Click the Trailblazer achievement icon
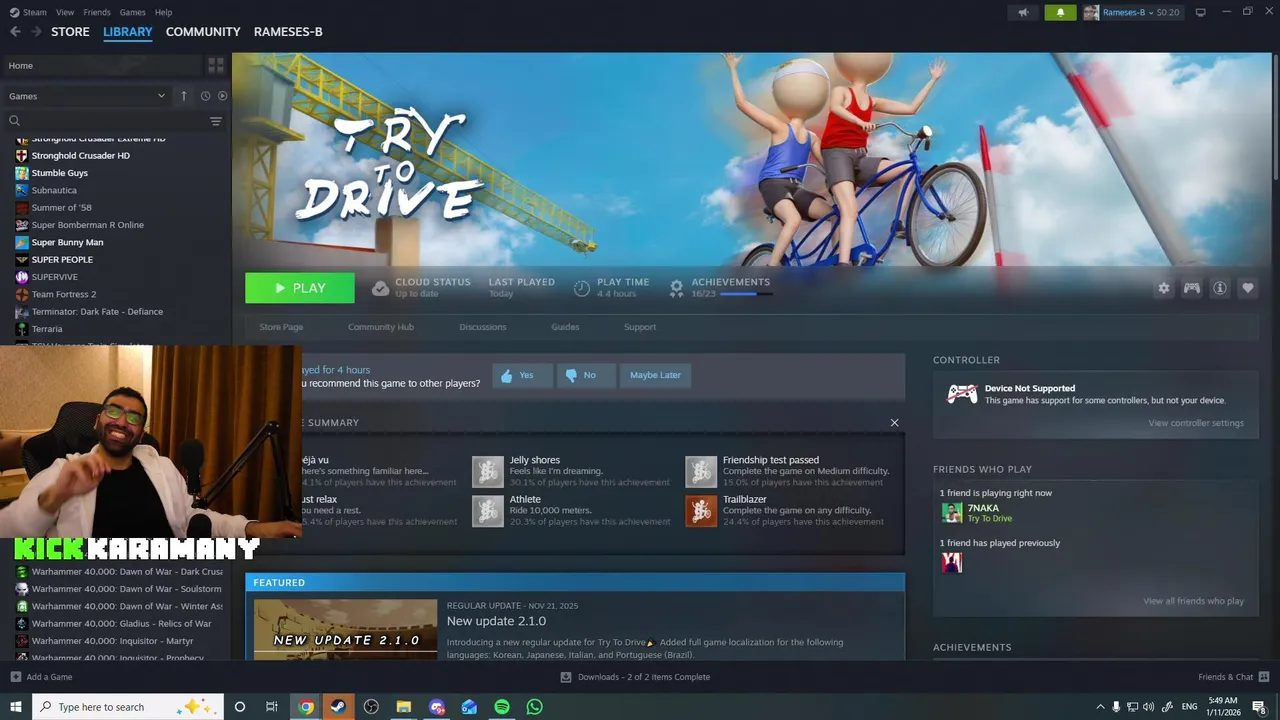 coord(701,511)
